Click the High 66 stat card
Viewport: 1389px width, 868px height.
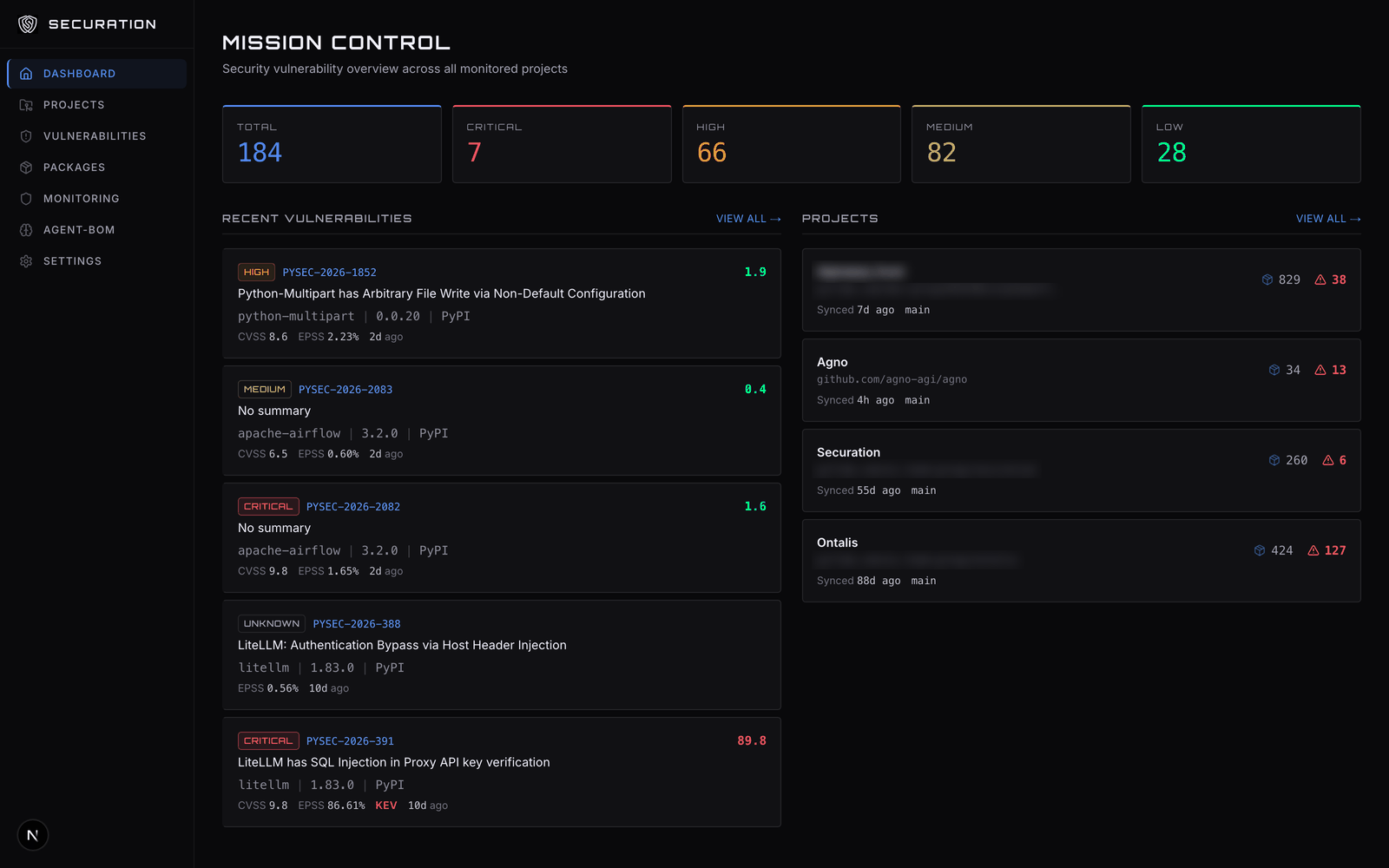(792, 144)
